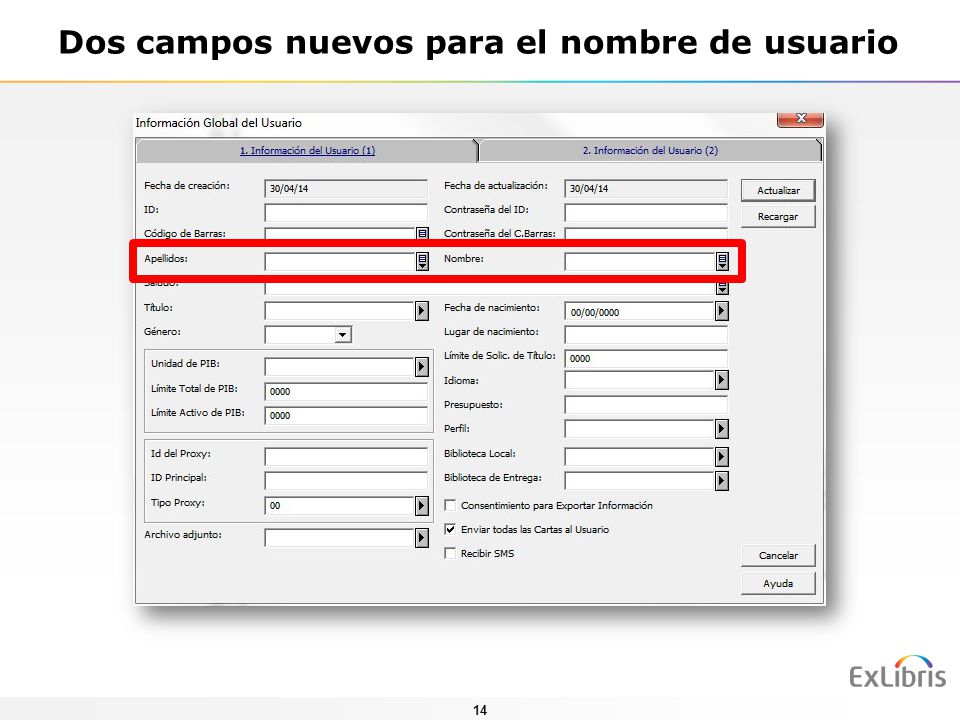This screenshot has height=720, width=960.
Task: Open the Tipo Proxy list arrow
Action: pyautogui.click(x=422, y=506)
